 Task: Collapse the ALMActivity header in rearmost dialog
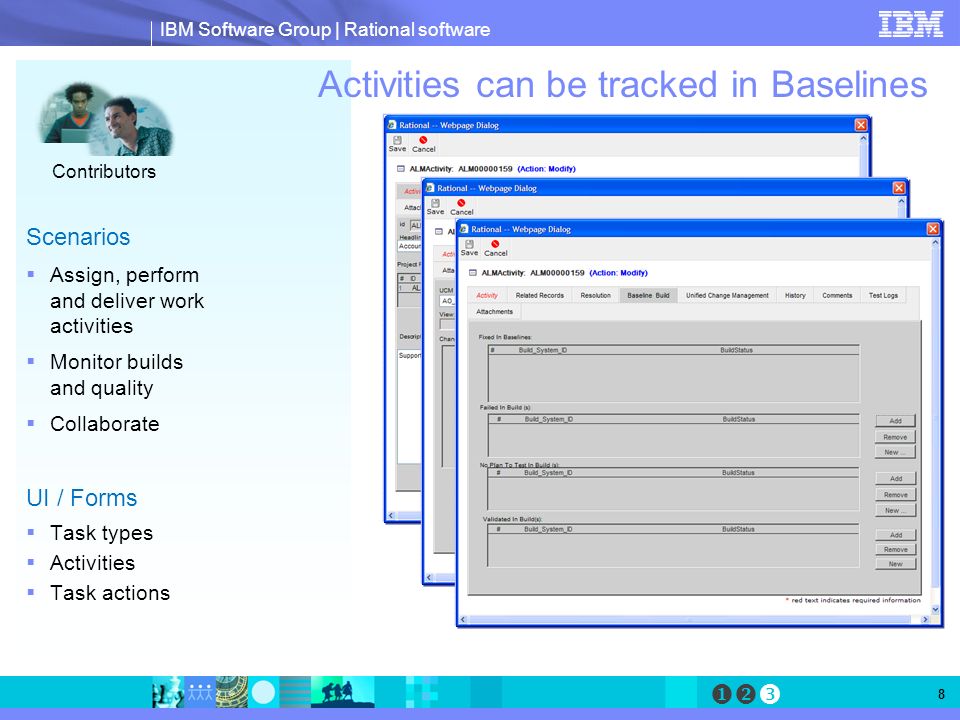pos(400,169)
